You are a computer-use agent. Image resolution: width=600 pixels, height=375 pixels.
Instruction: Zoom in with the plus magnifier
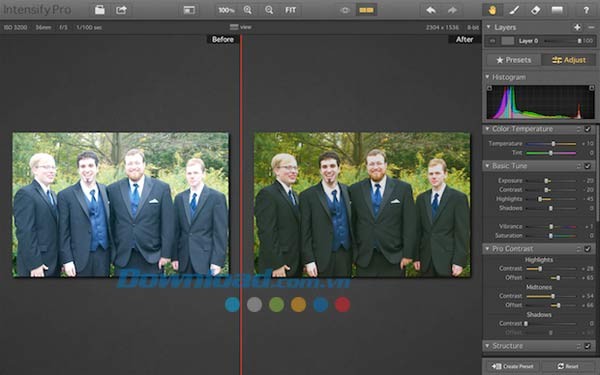[248, 10]
